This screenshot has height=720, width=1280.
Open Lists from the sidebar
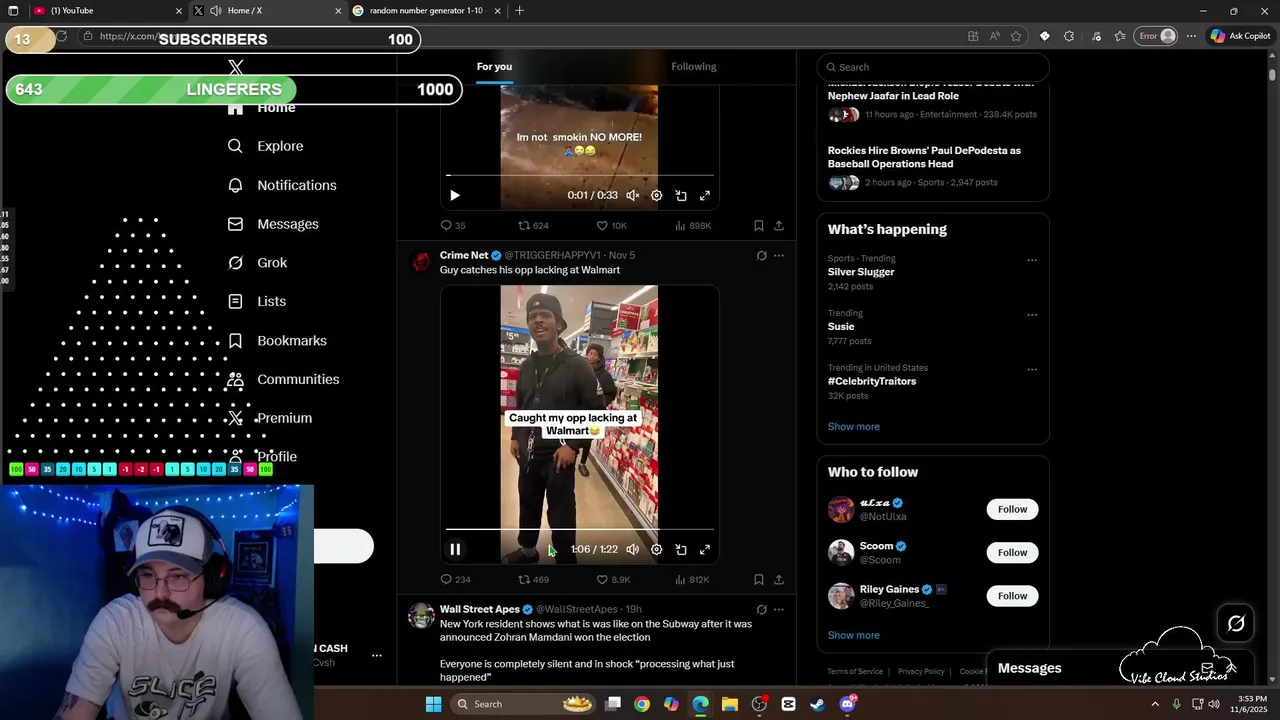pyautogui.click(x=257, y=301)
